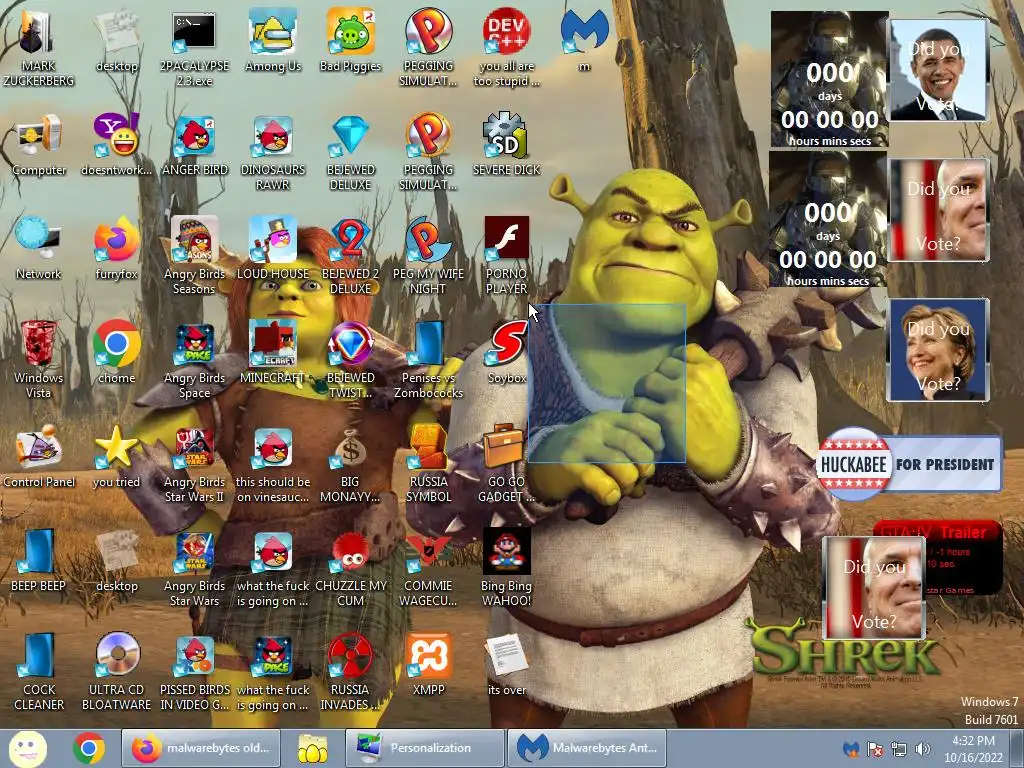Open the Among Us shortcut
The height and width of the screenshot is (768, 1024).
[272, 41]
